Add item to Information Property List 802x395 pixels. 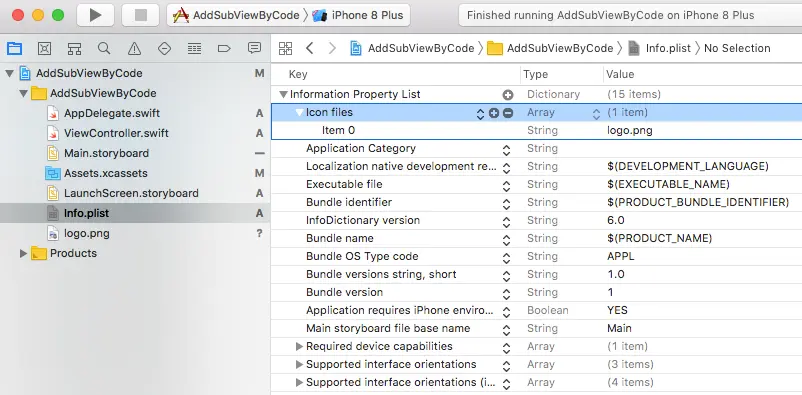[x=507, y=95]
